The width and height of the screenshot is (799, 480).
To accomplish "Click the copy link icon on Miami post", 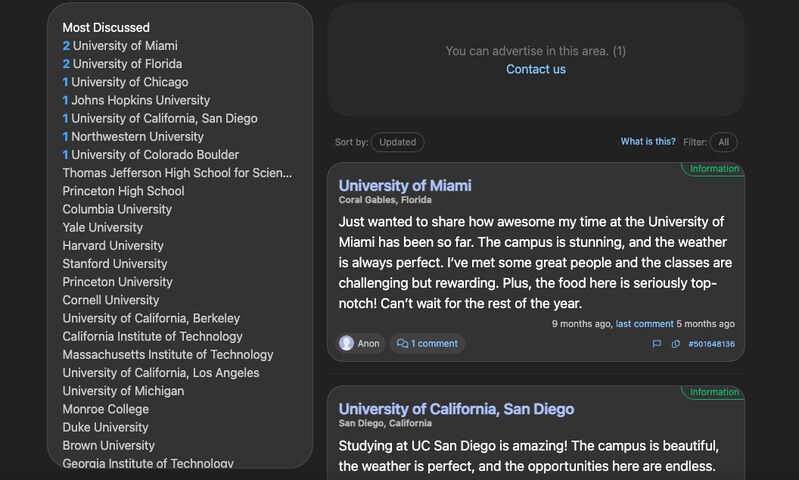I will click(676, 344).
